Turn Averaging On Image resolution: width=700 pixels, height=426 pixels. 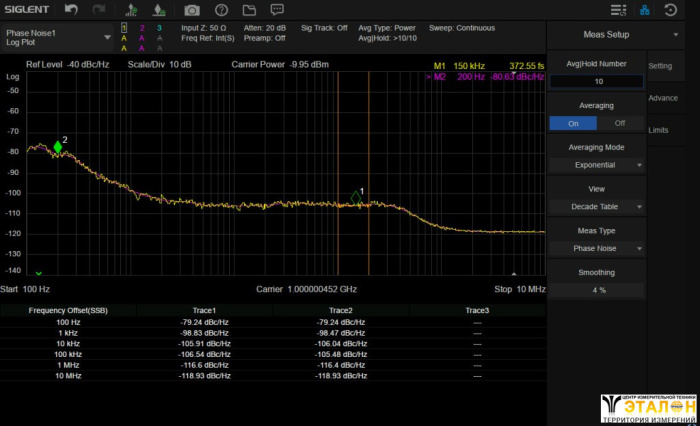572,123
